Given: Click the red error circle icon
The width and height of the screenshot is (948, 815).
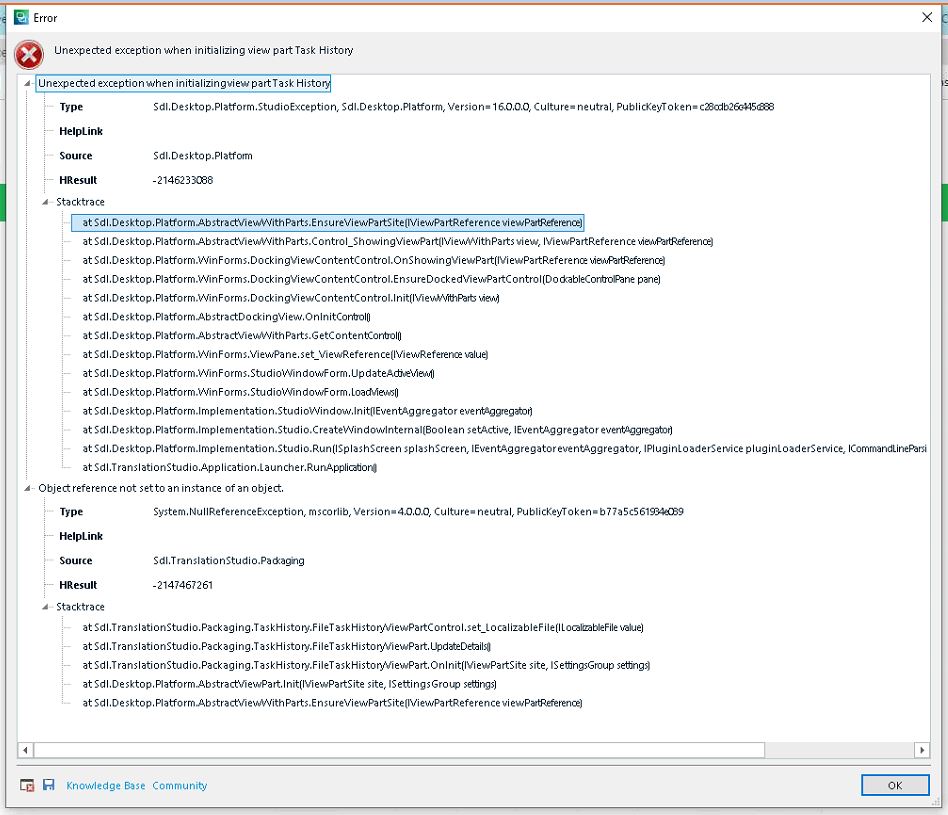Looking at the screenshot, I should coord(28,54).
